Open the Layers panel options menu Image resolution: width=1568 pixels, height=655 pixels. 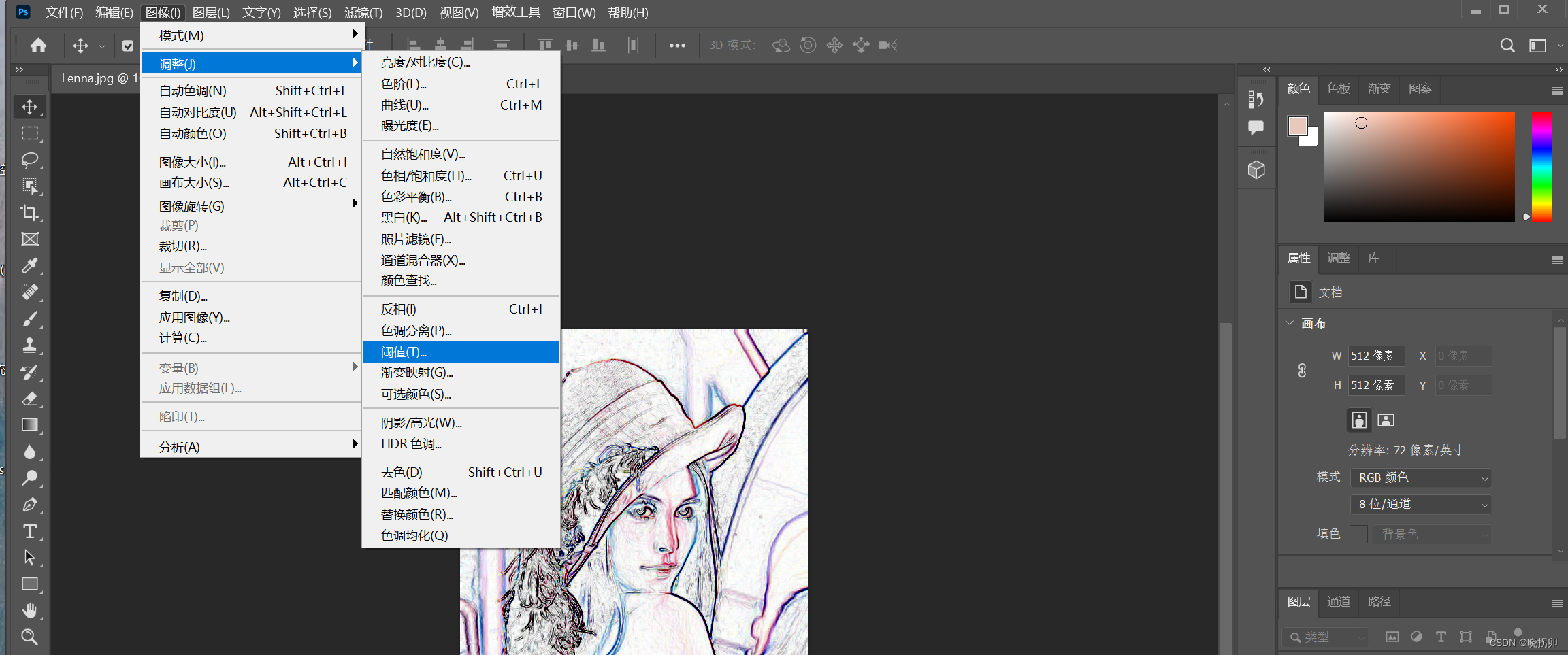pos(1557,603)
